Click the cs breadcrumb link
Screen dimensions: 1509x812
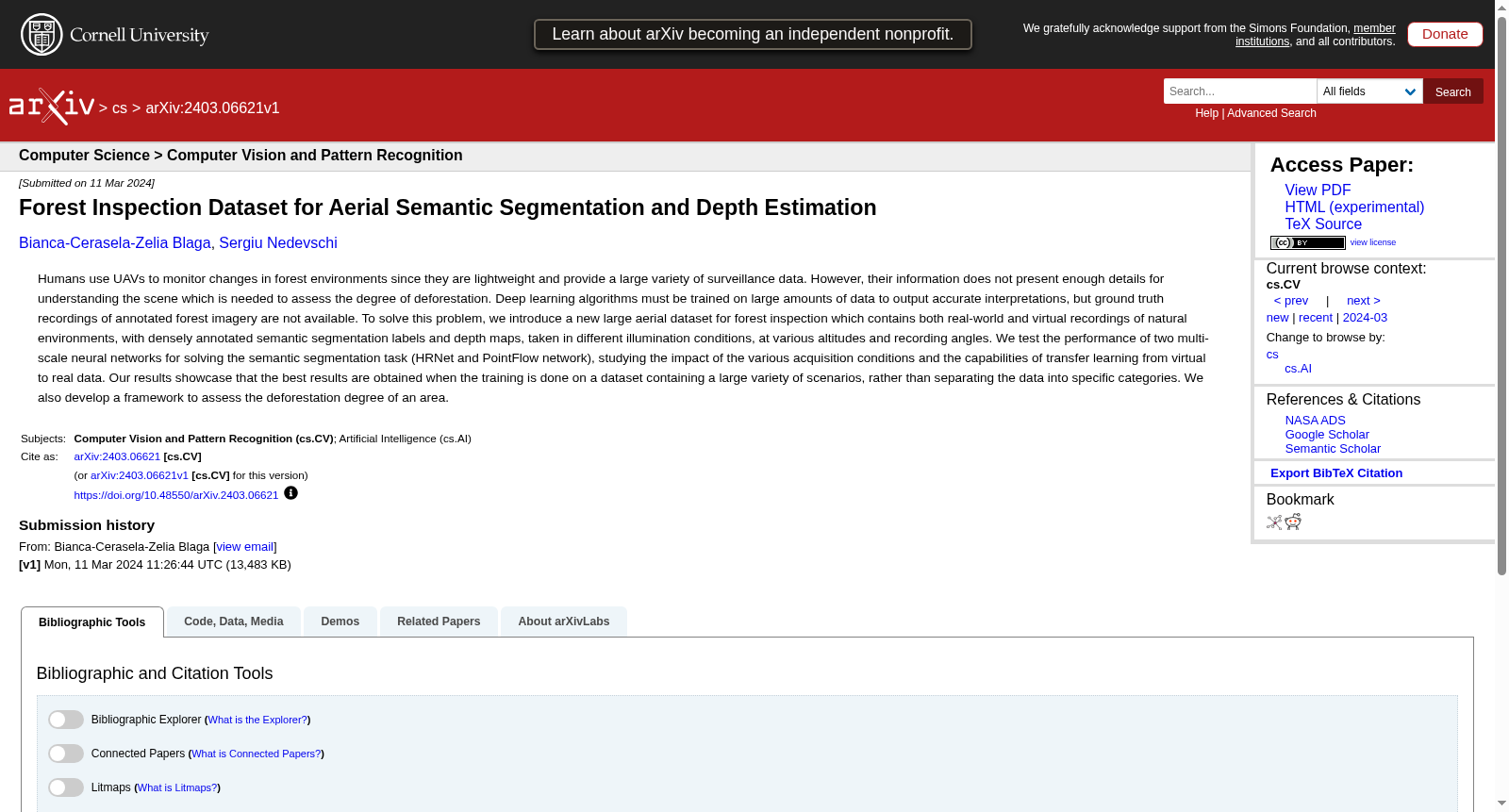(x=120, y=108)
